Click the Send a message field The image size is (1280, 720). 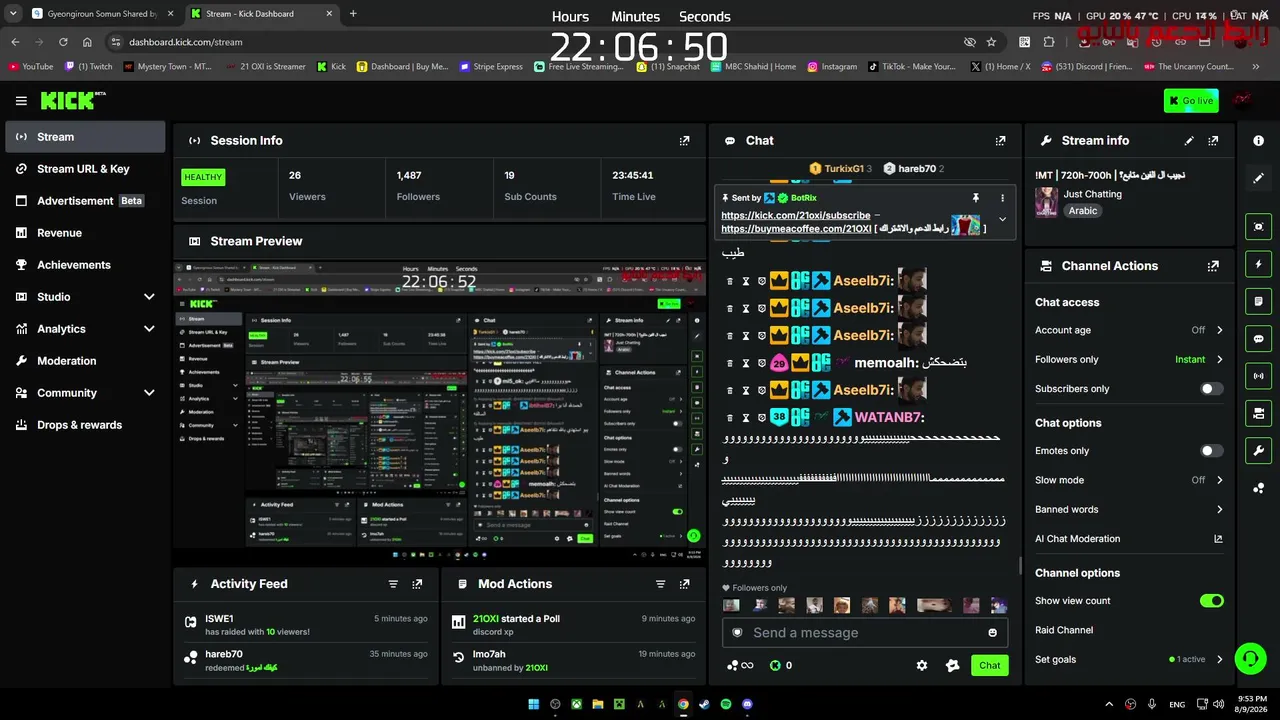click(x=866, y=633)
